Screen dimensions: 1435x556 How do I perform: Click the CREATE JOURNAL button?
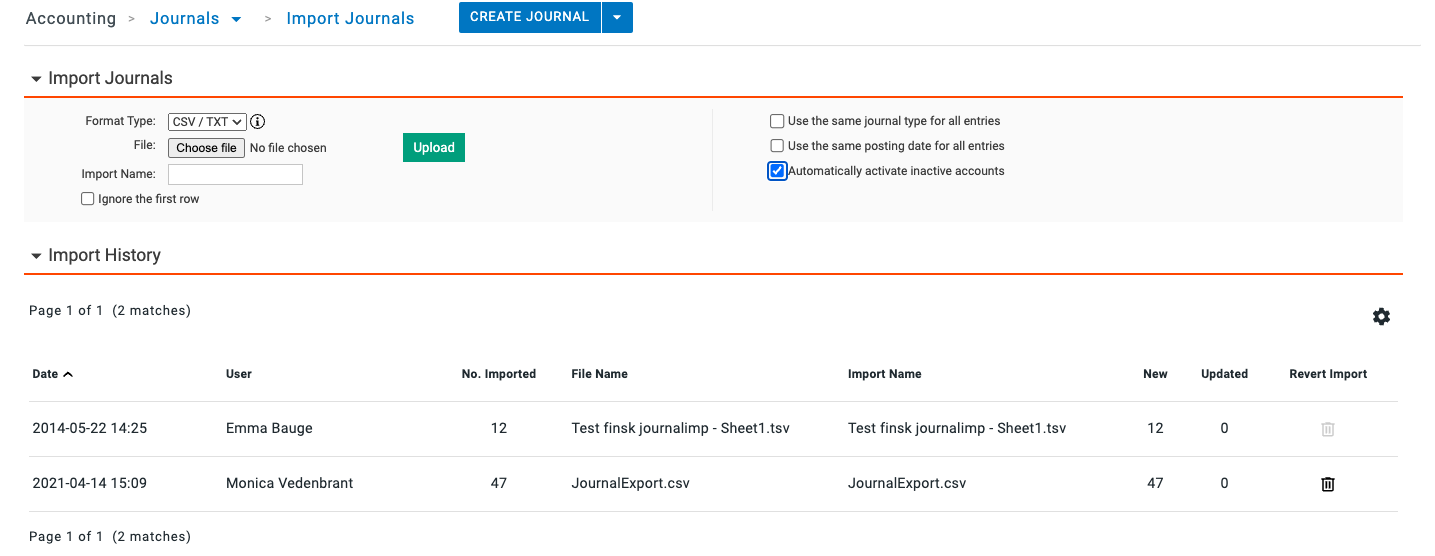(530, 17)
